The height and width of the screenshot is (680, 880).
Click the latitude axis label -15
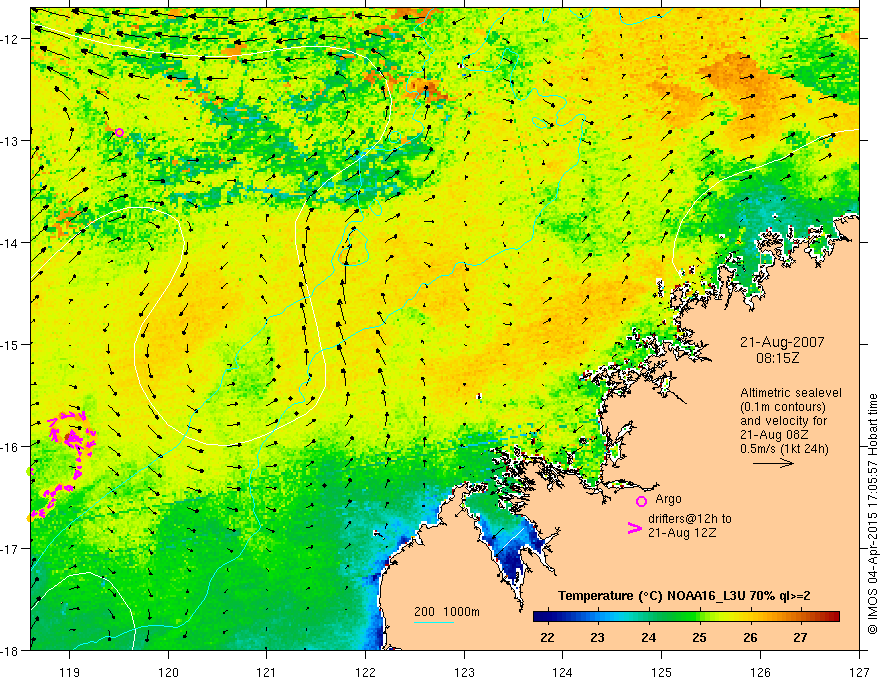10,344
